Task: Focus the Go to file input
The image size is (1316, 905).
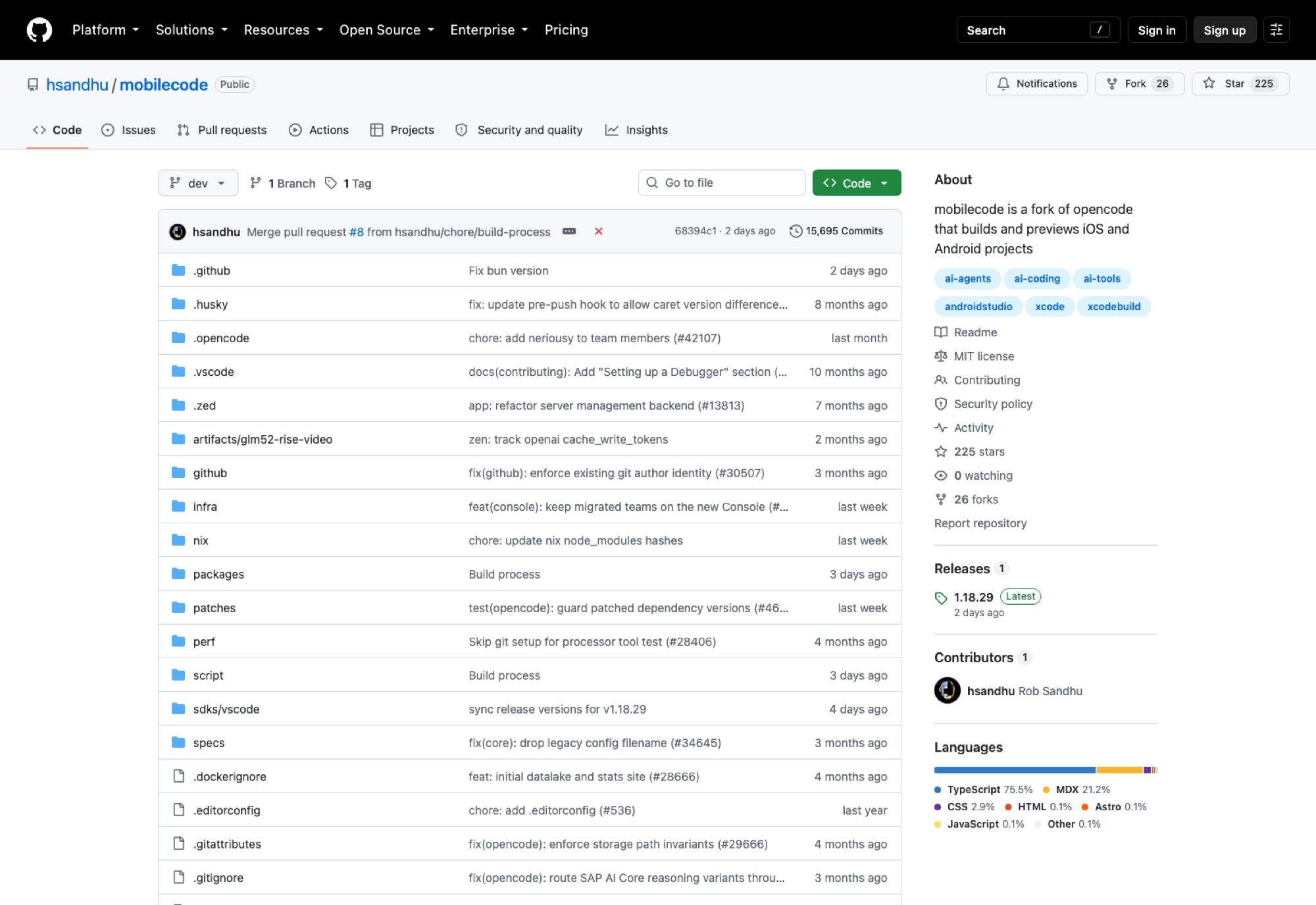Action: tap(722, 183)
